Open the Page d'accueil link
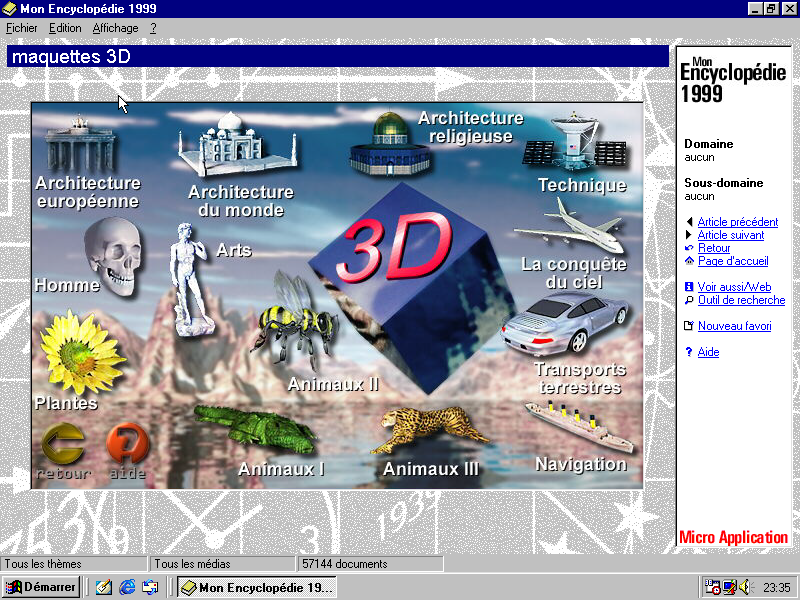The width and height of the screenshot is (800, 600). point(733,261)
